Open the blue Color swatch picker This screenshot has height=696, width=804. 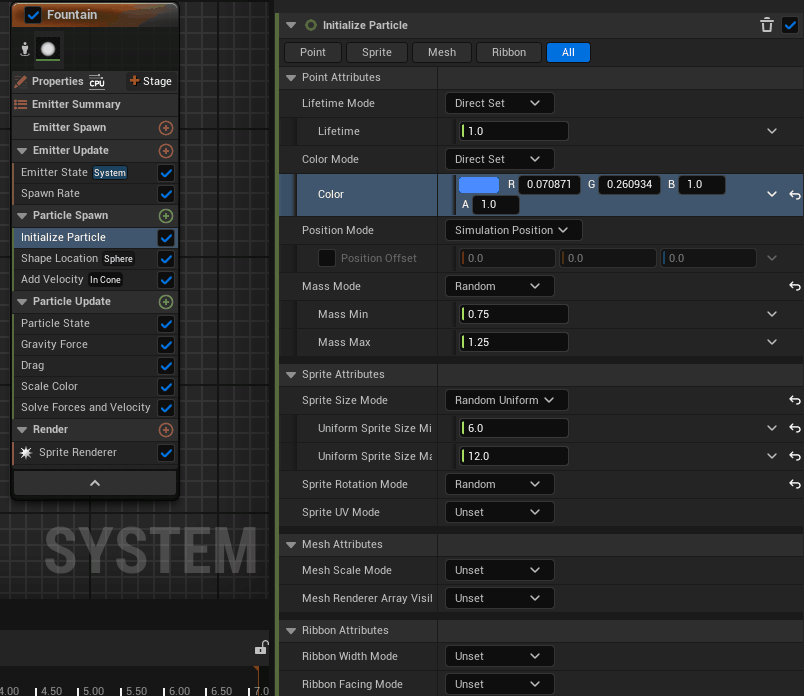click(x=478, y=184)
